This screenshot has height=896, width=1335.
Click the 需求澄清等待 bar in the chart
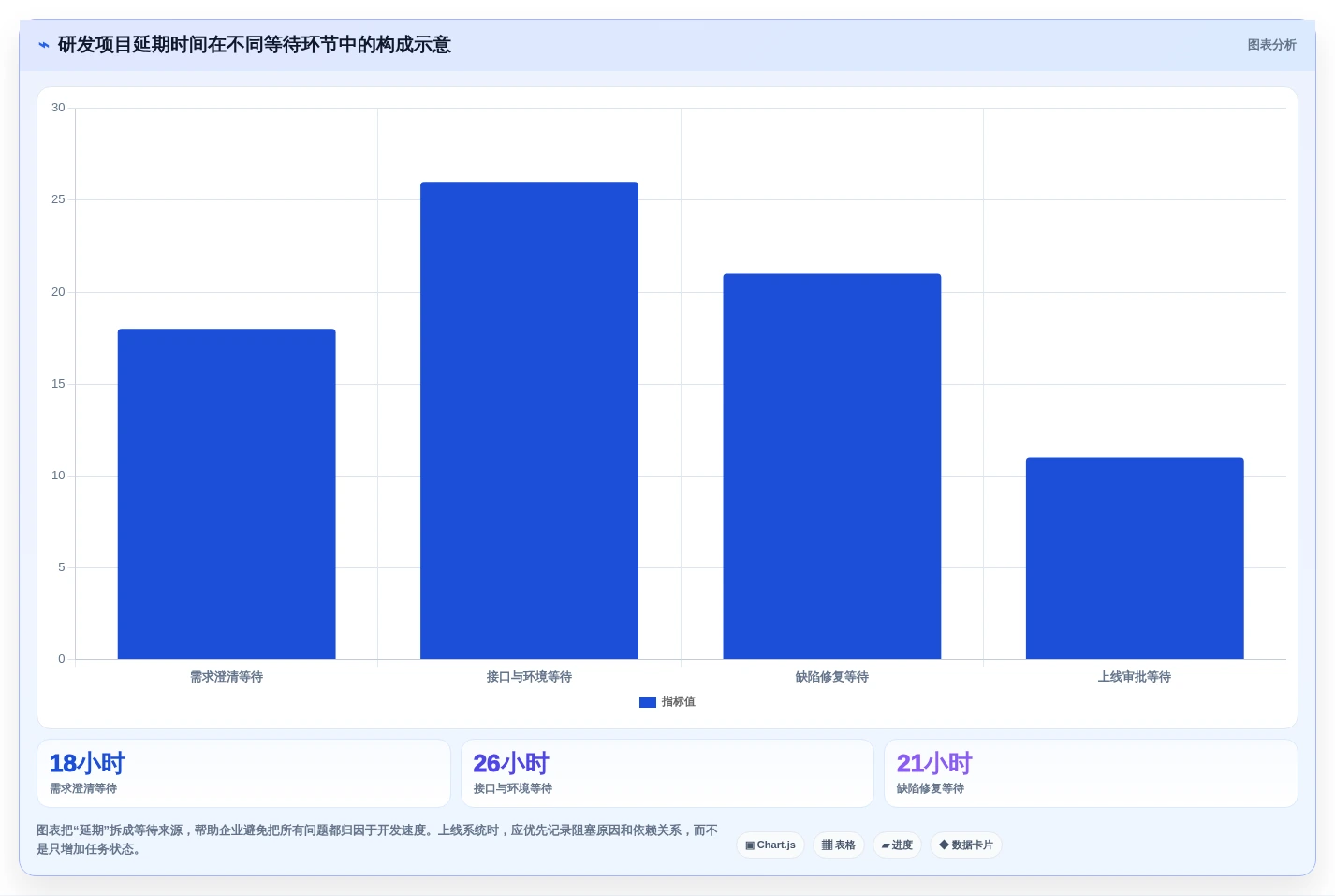pos(227,494)
